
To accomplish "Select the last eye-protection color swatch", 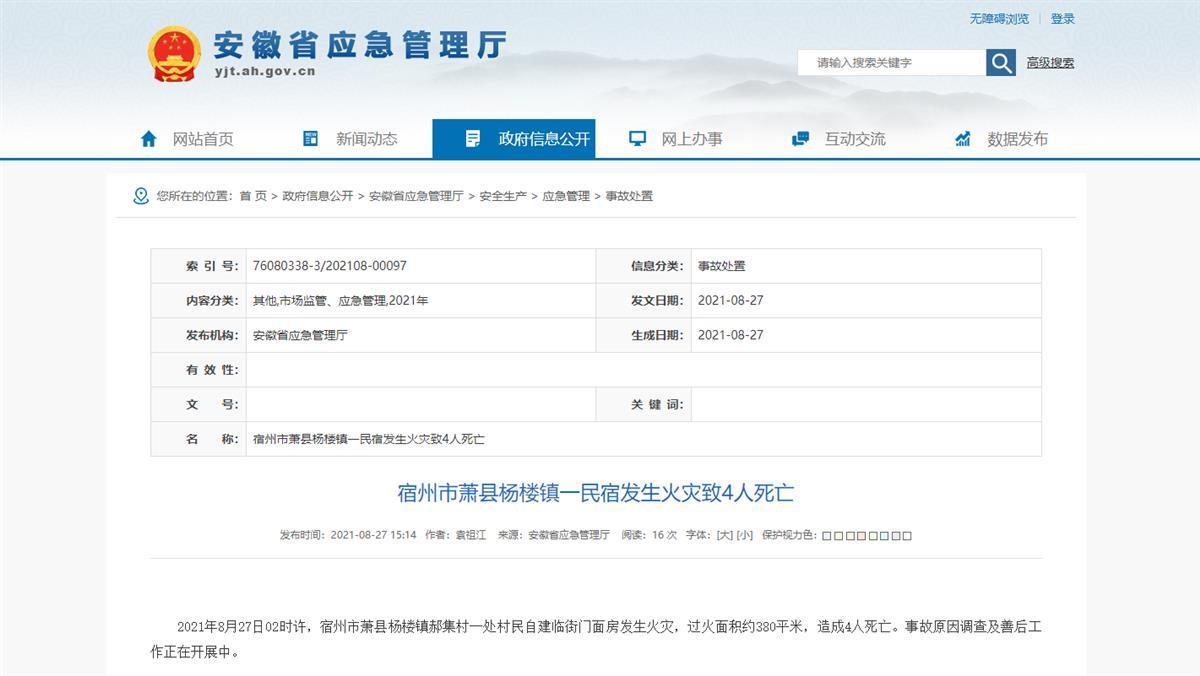I will 907,536.
